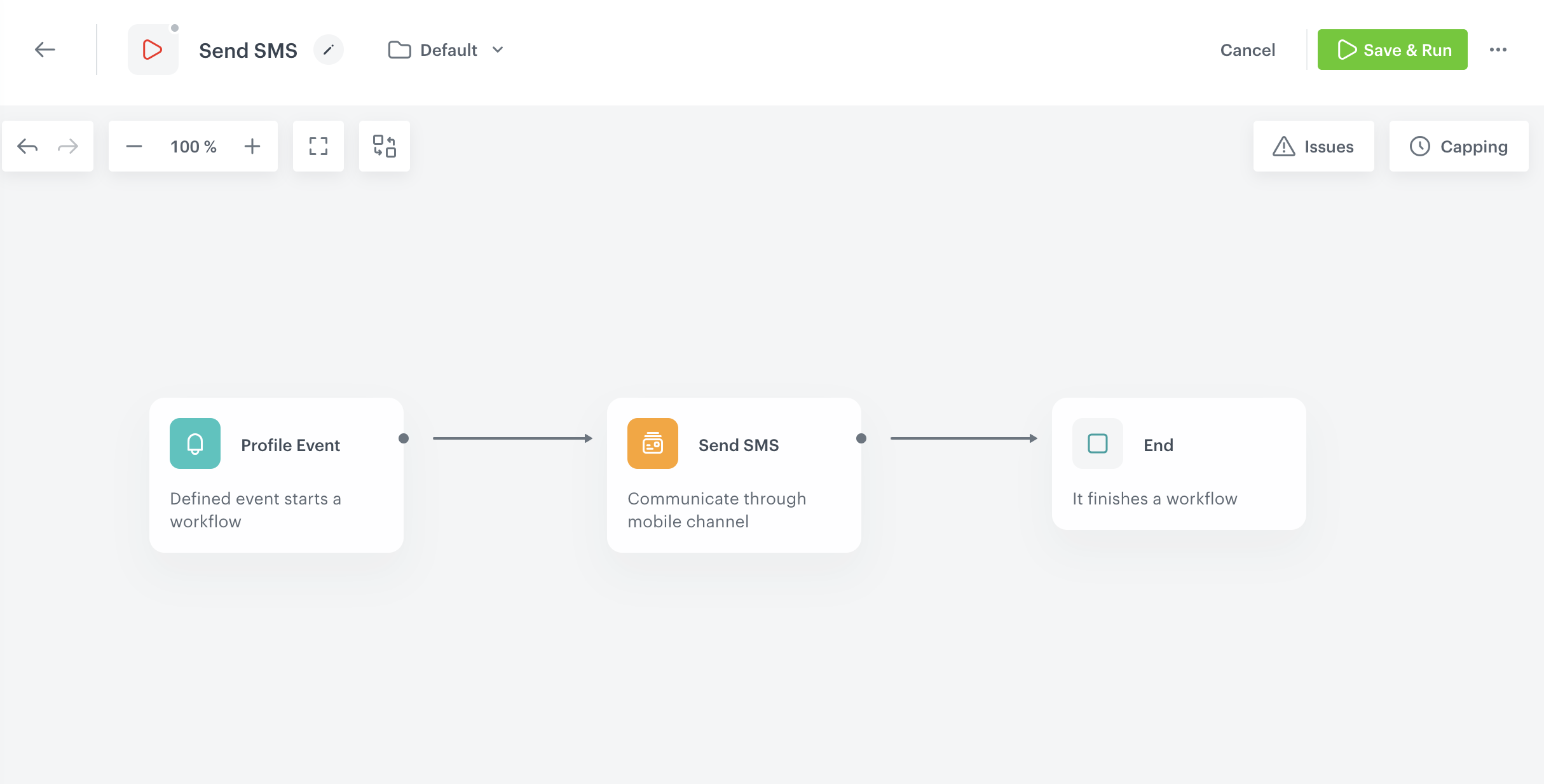Zoom in using the plus icon

(252, 145)
